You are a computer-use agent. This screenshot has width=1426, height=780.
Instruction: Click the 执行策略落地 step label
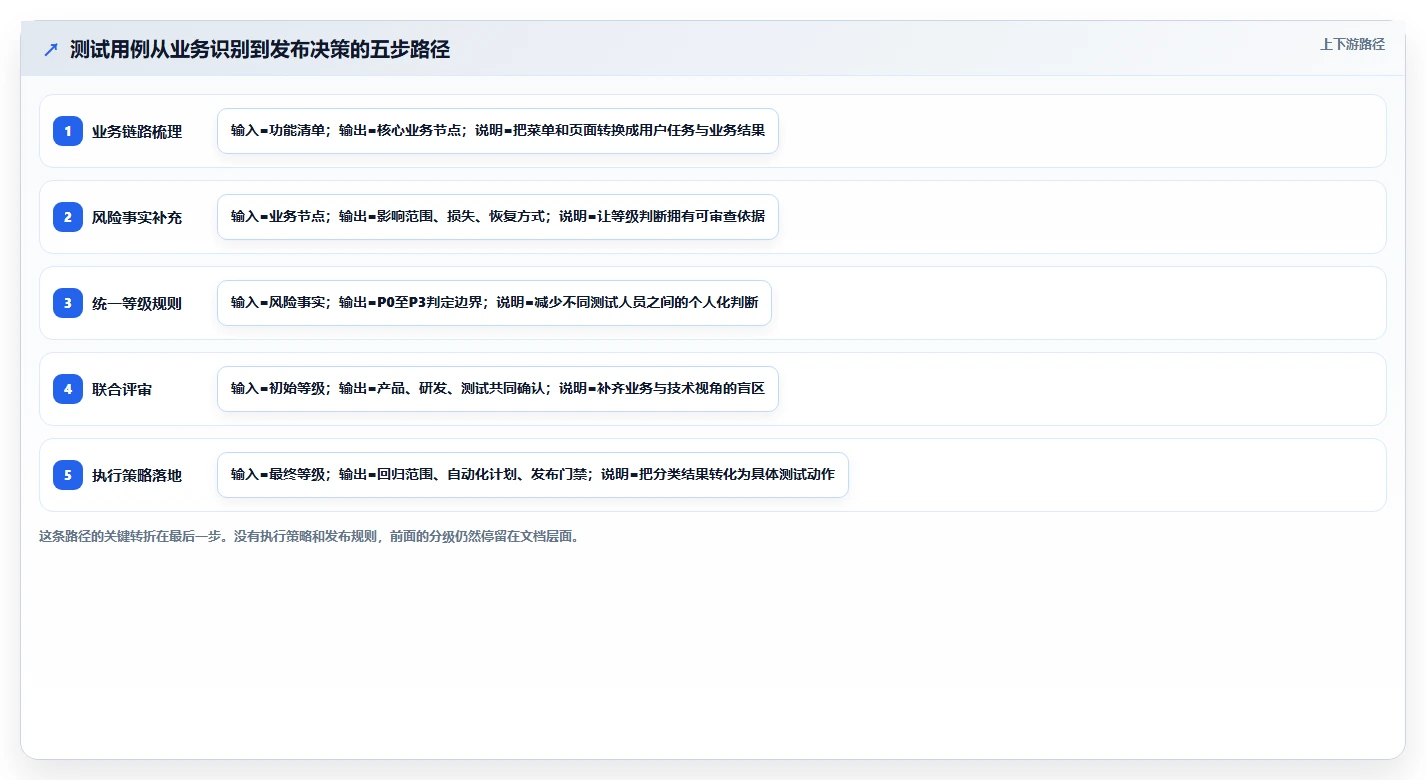pyautogui.click(x=137, y=475)
